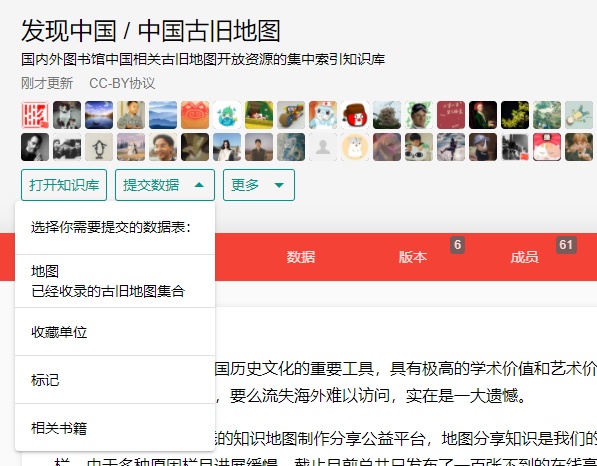This screenshot has width=597, height=466.
Task: Select the blue-grey dragon texture avatar
Action: coord(291,147)
